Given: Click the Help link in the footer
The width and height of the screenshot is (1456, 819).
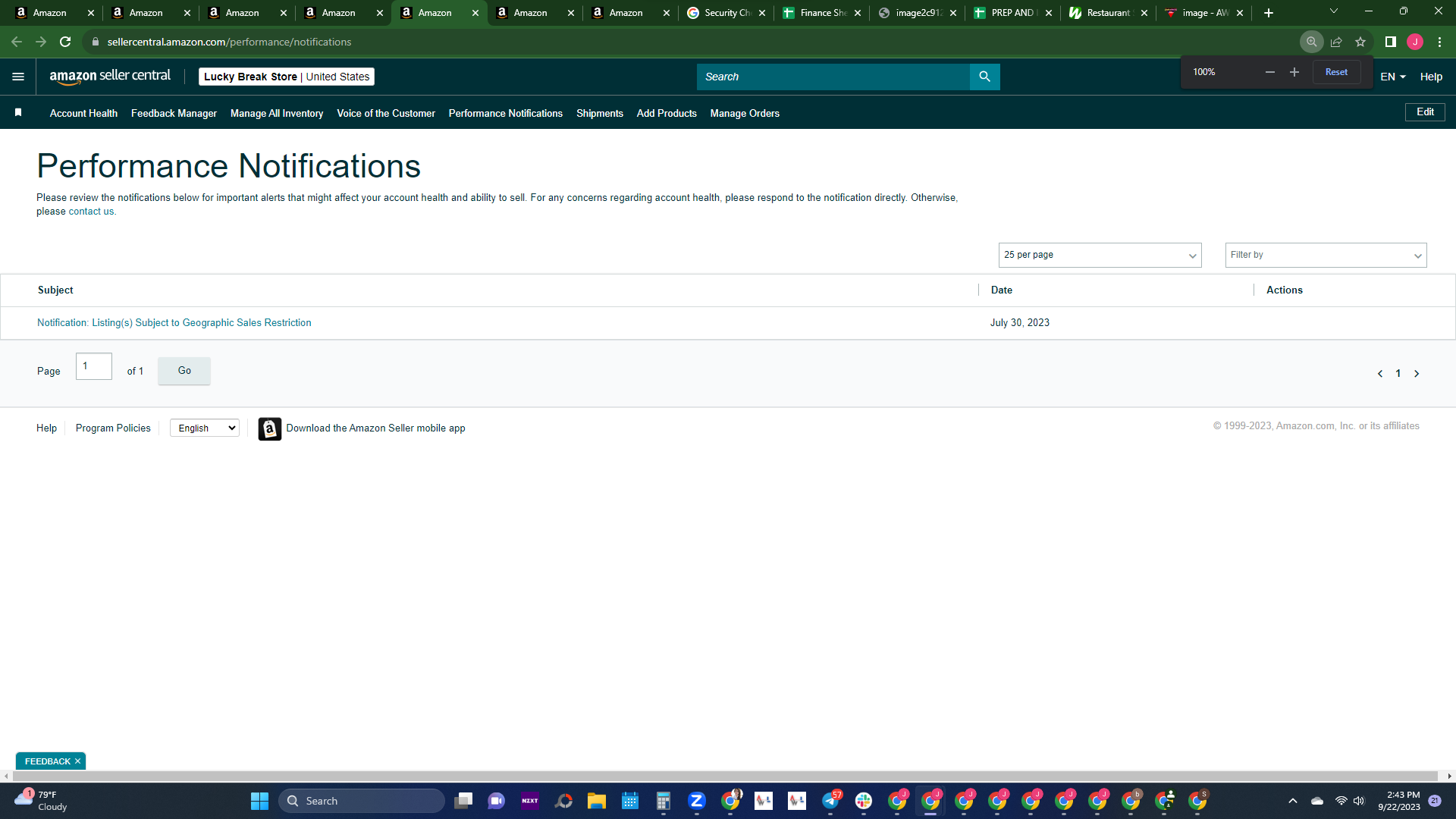Looking at the screenshot, I should coord(46,428).
